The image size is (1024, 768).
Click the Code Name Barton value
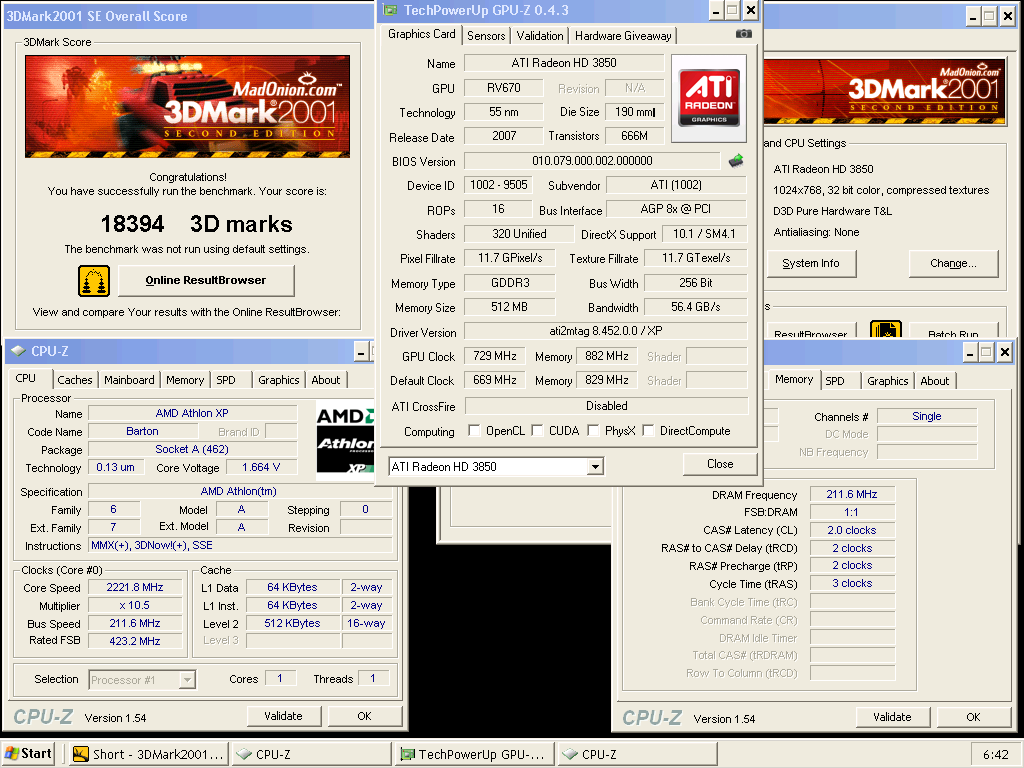pyautogui.click(x=142, y=432)
